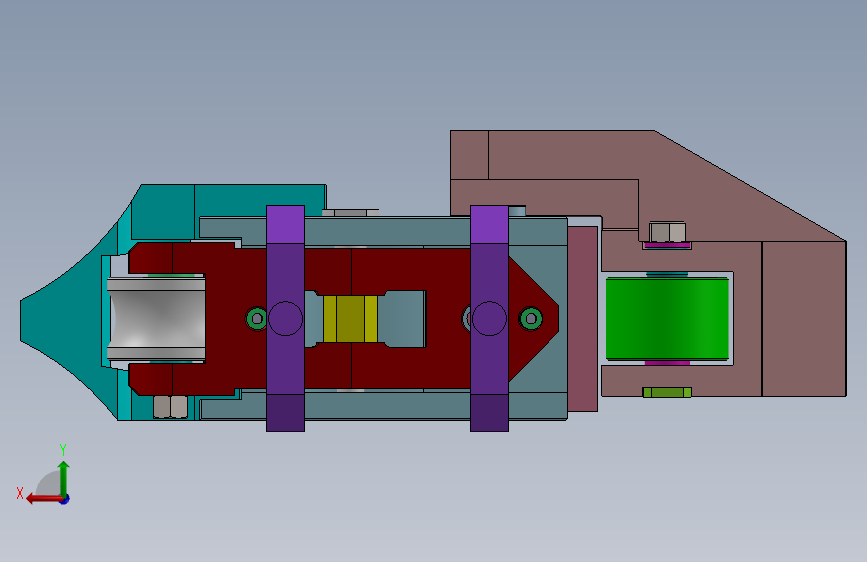Click the green bolt ring near left purple bar
Screen dimensions: 867x562
point(256,319)
